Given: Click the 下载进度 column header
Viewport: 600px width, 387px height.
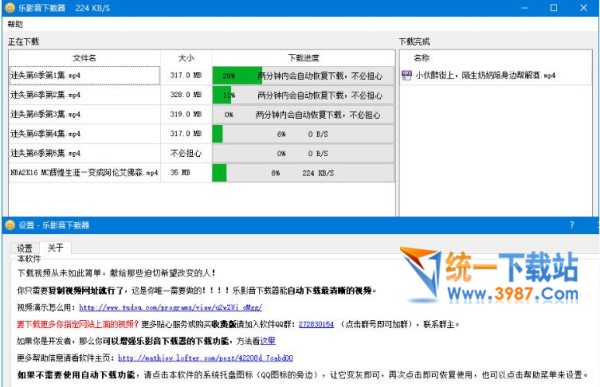Looking at the screenshot, I should (303, 58).
